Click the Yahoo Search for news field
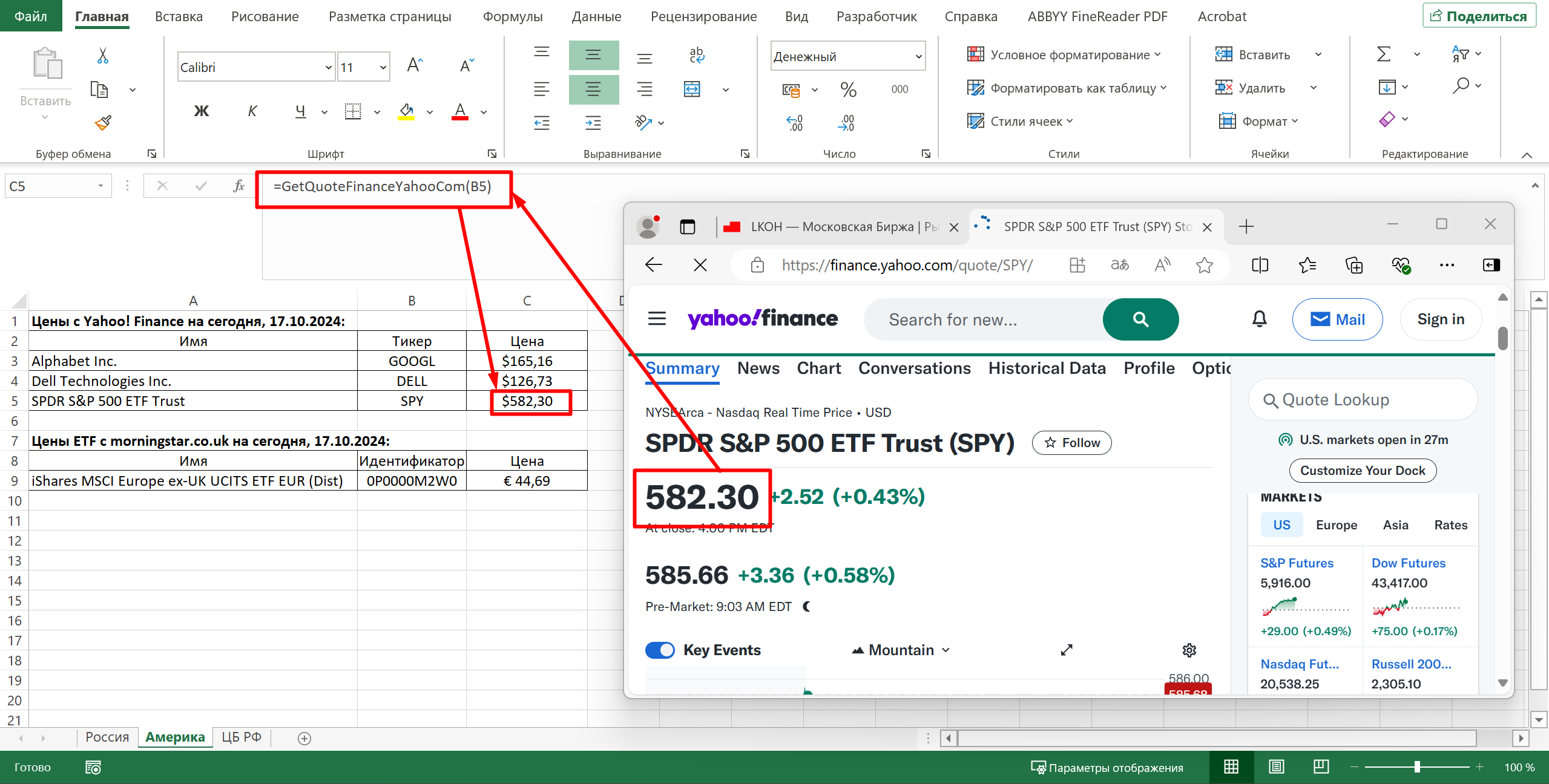 tap(984, 319)
